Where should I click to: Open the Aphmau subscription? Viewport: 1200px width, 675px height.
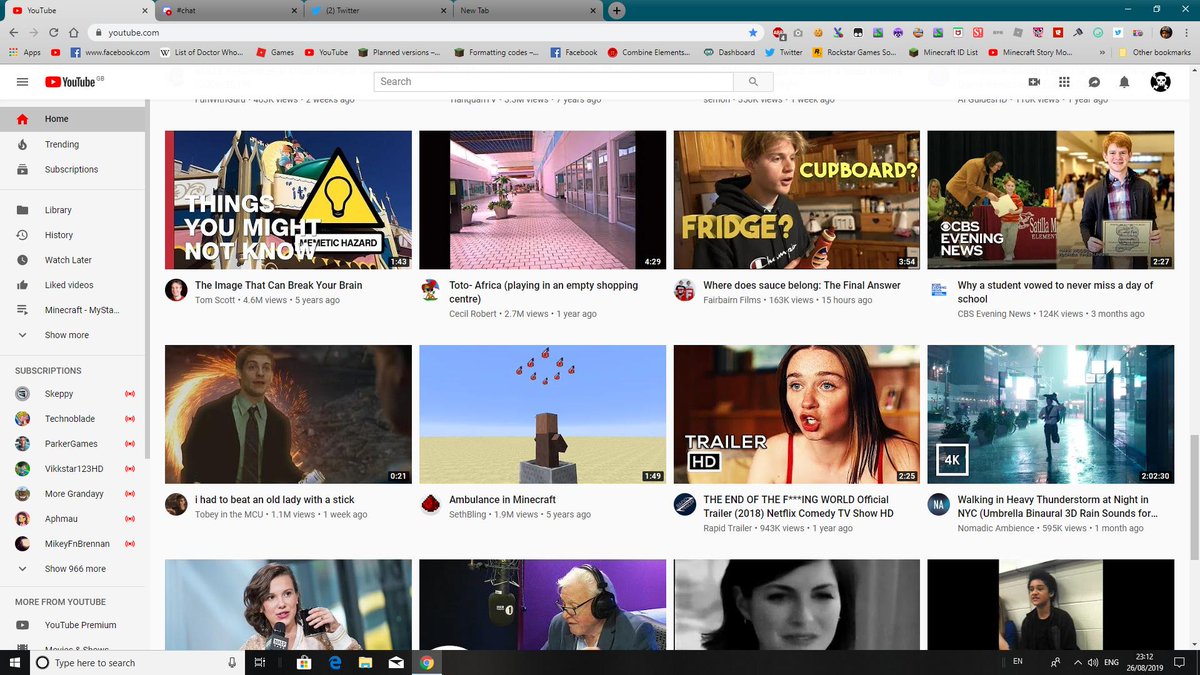pyautogui.click(x=73, y=519)
